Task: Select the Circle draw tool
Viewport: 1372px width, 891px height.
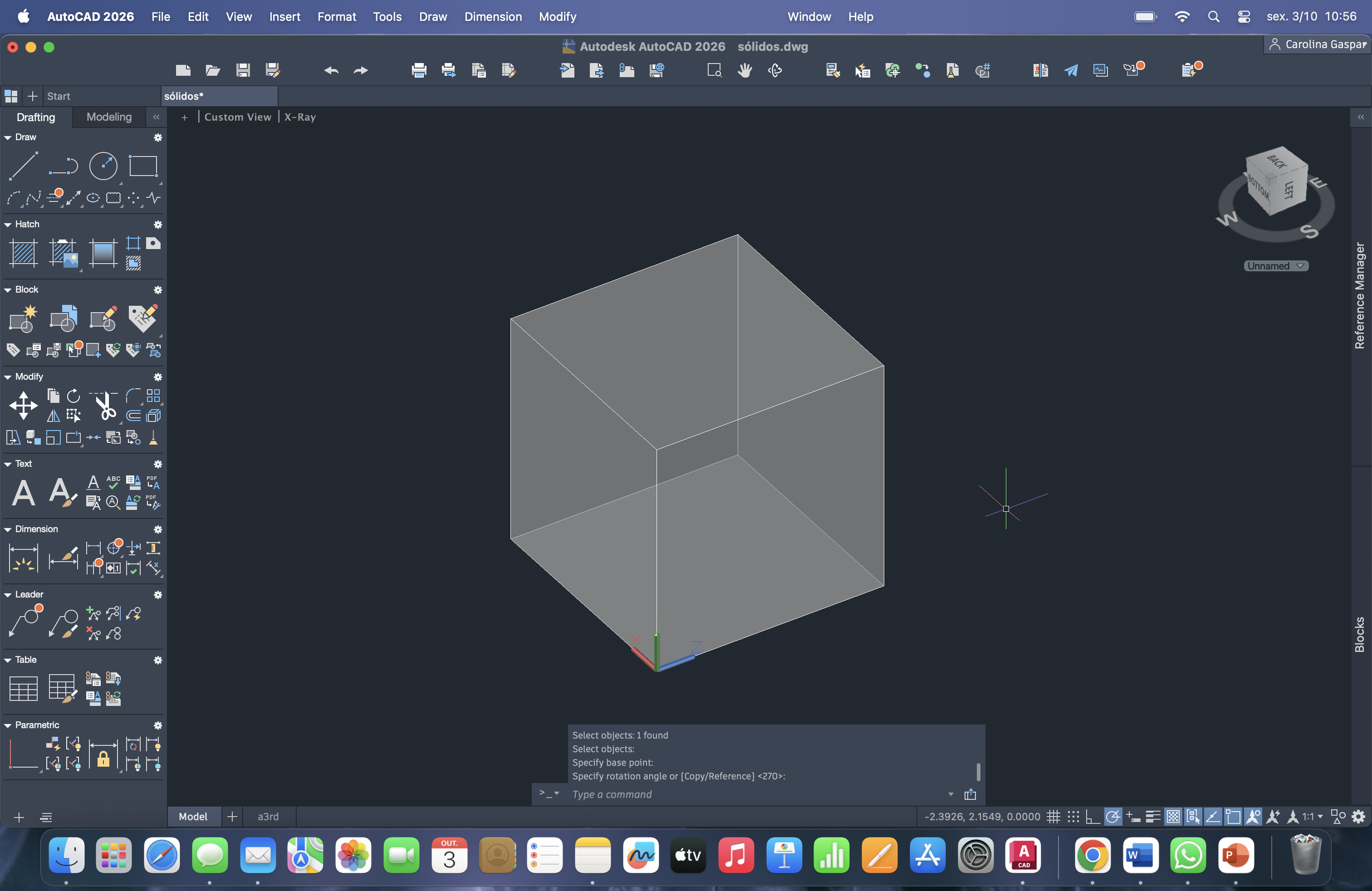Action: click(103, 166)
